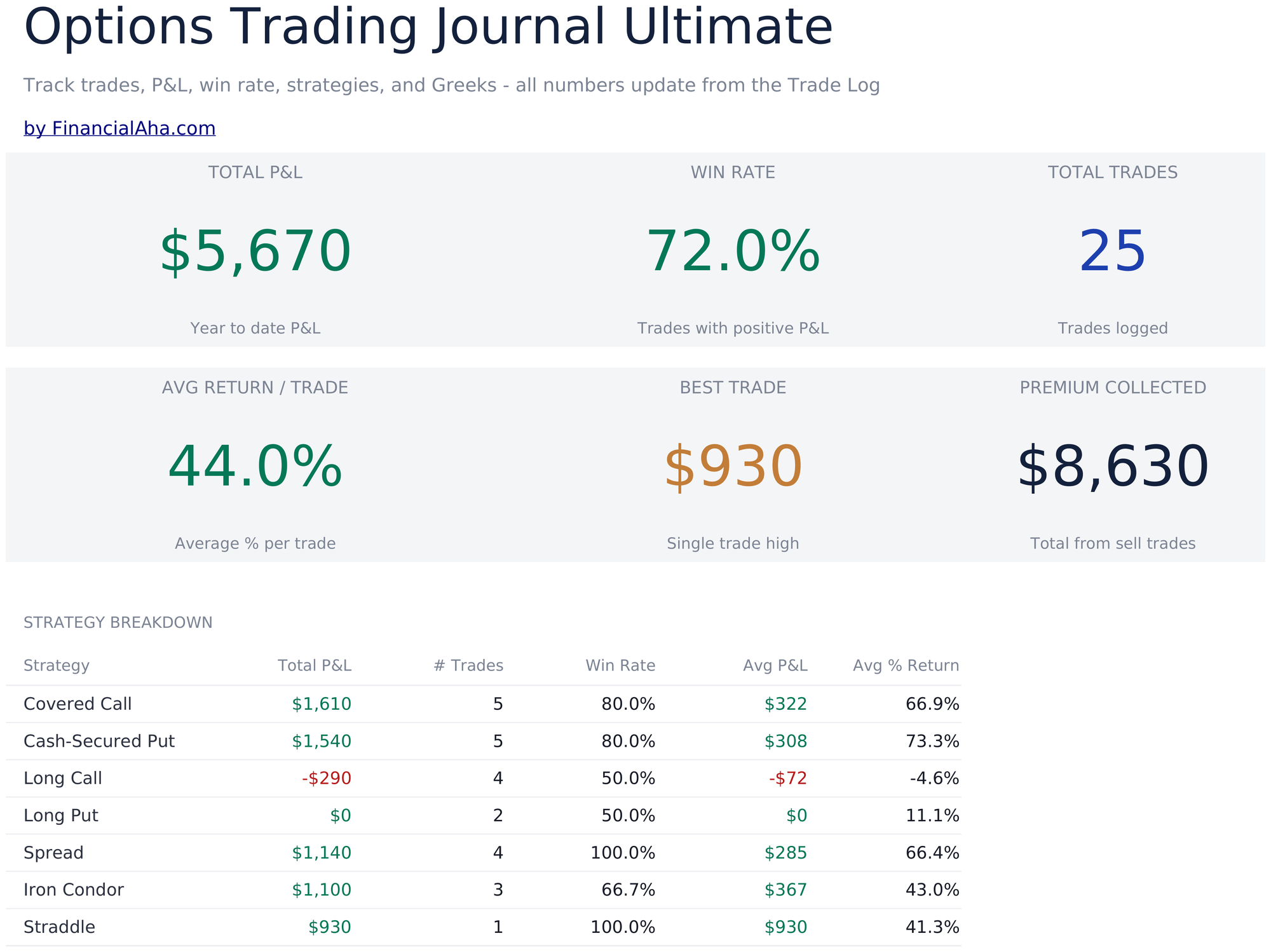This screenshot has width=1271, height=952.
Task: Click the Trades logged caption
Action: [1113, 329]
